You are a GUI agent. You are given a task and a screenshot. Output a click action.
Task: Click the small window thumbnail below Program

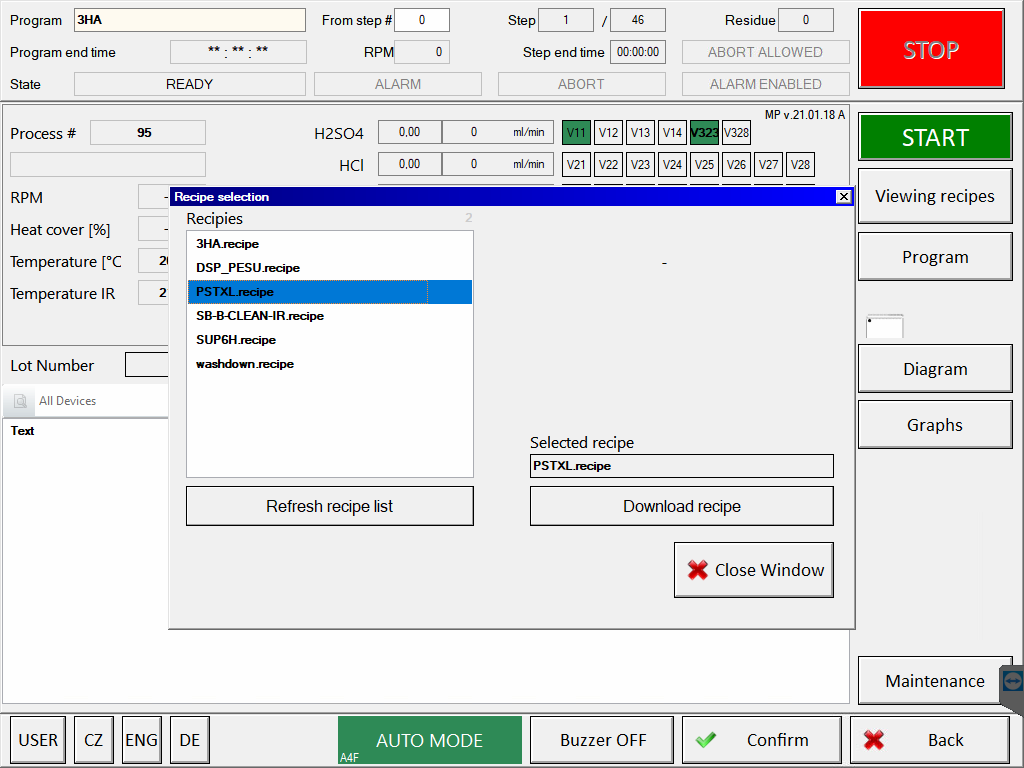click(x=885, y=327)
